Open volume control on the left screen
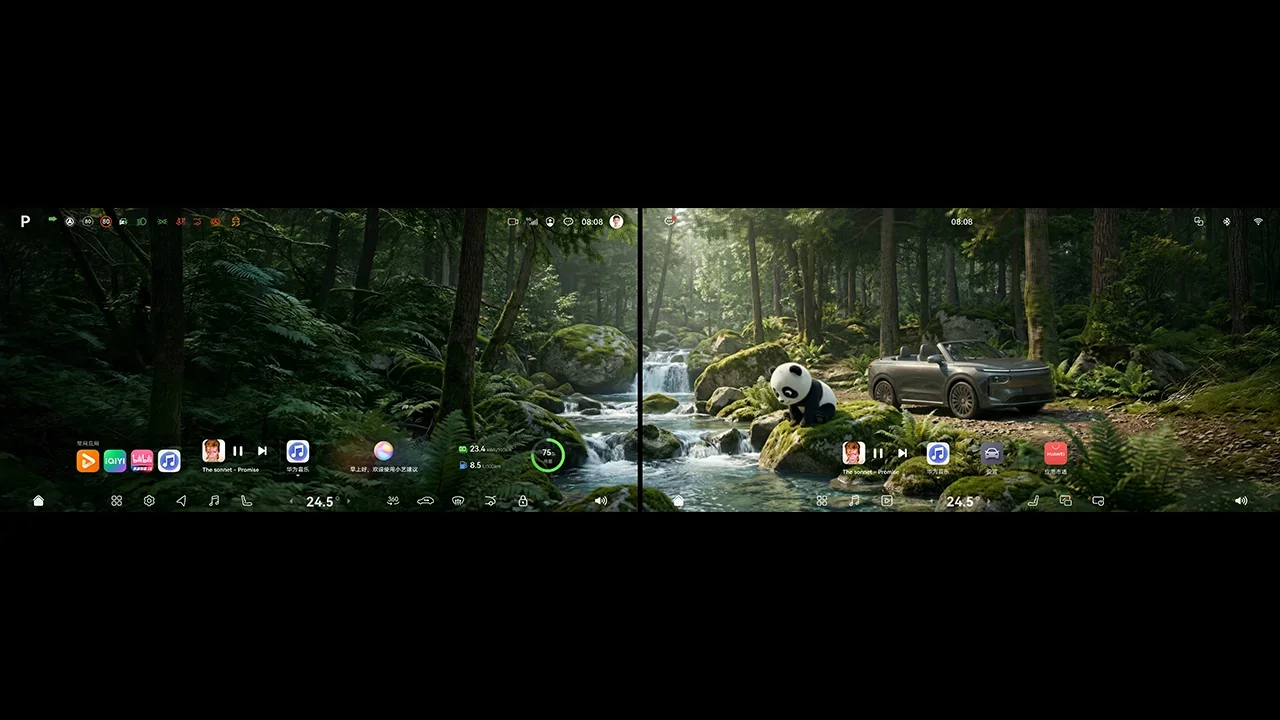Image resolution: width=1280 pixels, height=720 pixels. (x=600, y=501)
